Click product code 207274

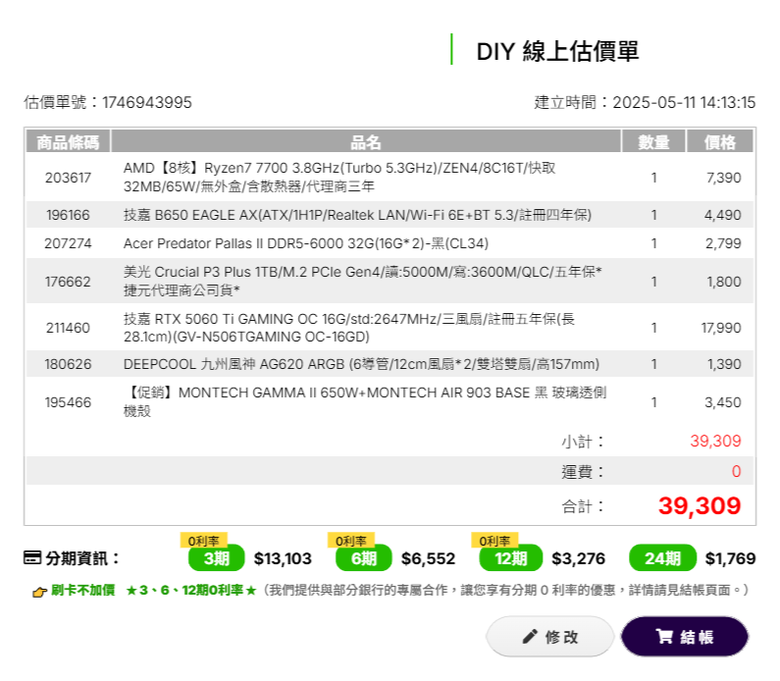[68, 243]
